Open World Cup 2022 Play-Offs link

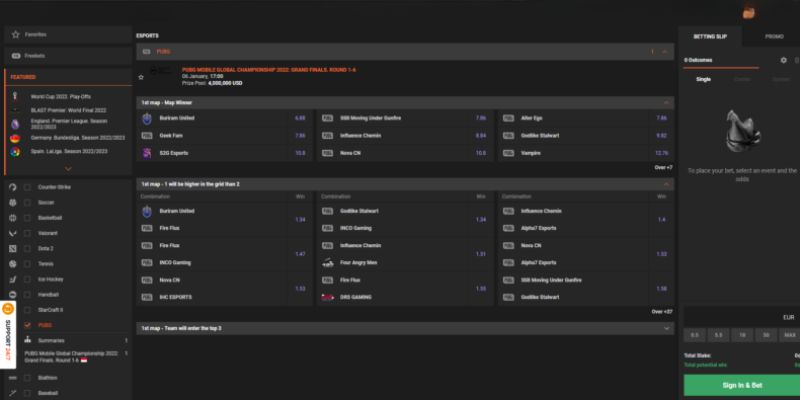[x=64, y=96]
